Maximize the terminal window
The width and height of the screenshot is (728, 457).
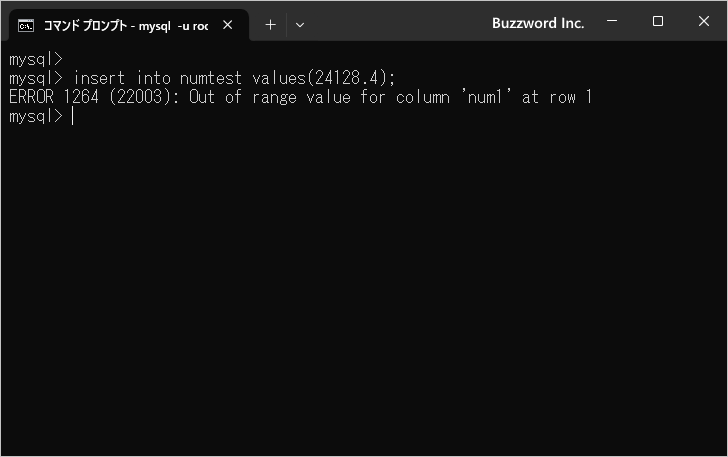pyautogui.click(x=657, y=21)
